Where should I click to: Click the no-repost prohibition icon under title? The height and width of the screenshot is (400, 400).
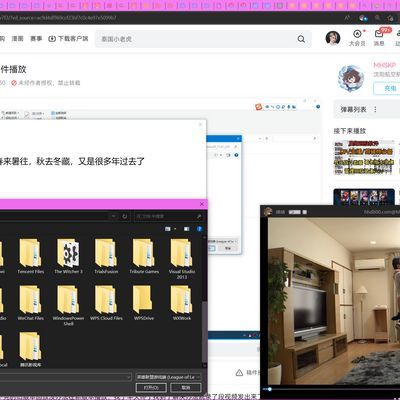(14, 83)
